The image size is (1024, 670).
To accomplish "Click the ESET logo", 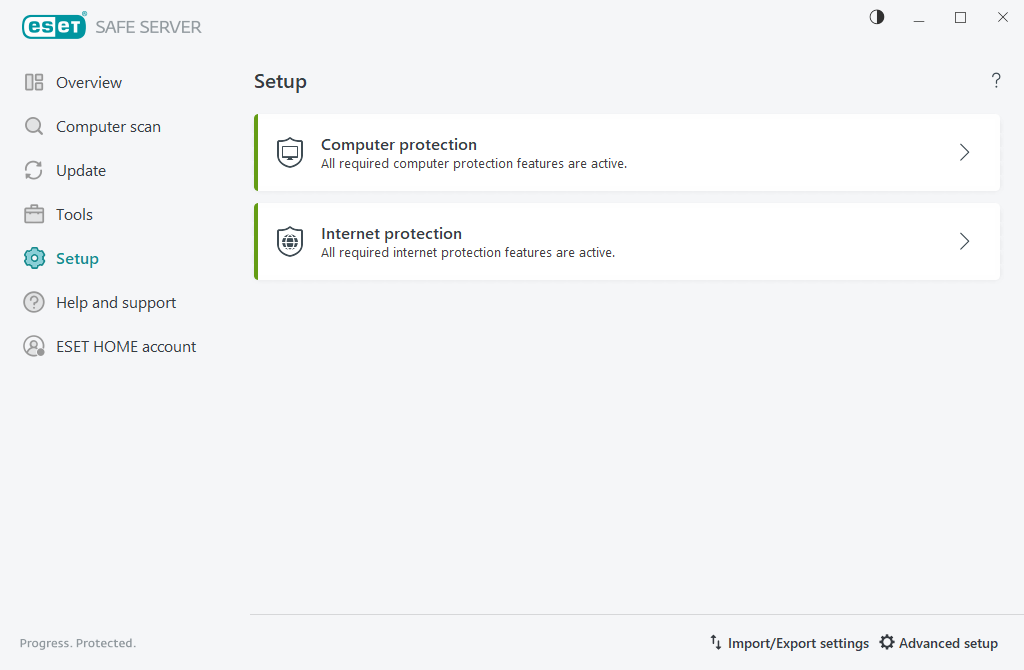I will [54, 25].
